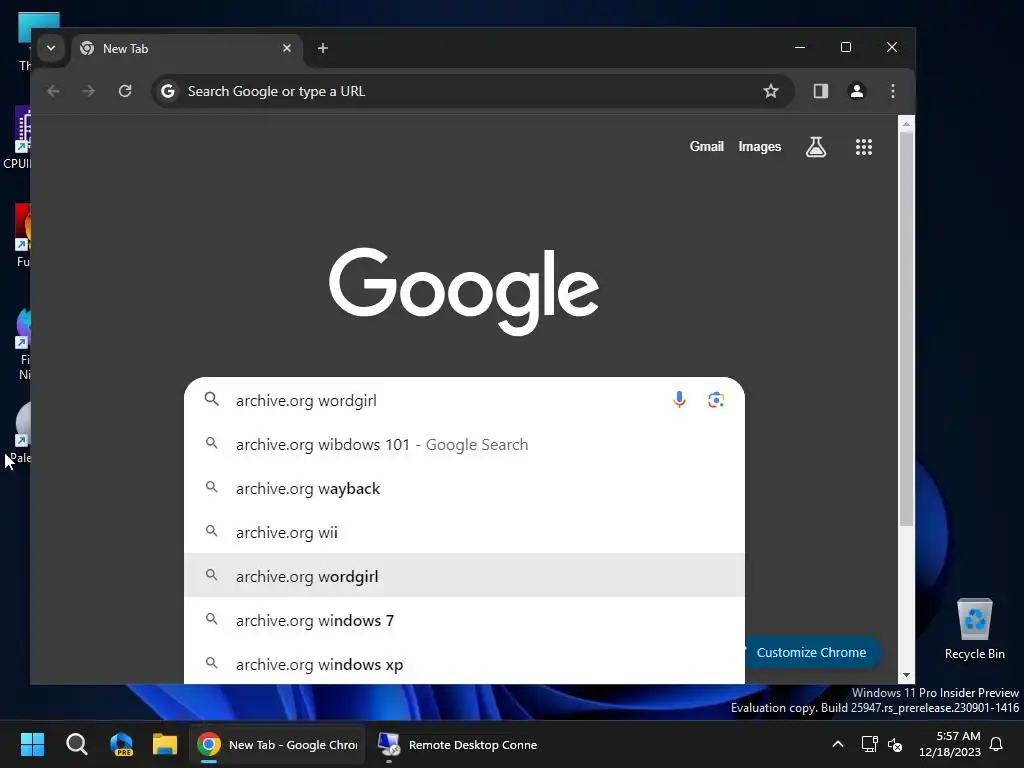This screenshot has height=768, width=1024.
Task: Start voice search with microphone icon
Action: pos(679,400)
